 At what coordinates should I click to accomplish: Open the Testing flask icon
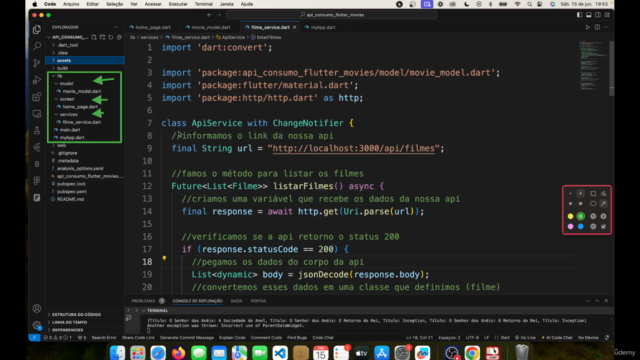[x=37, y=131]
